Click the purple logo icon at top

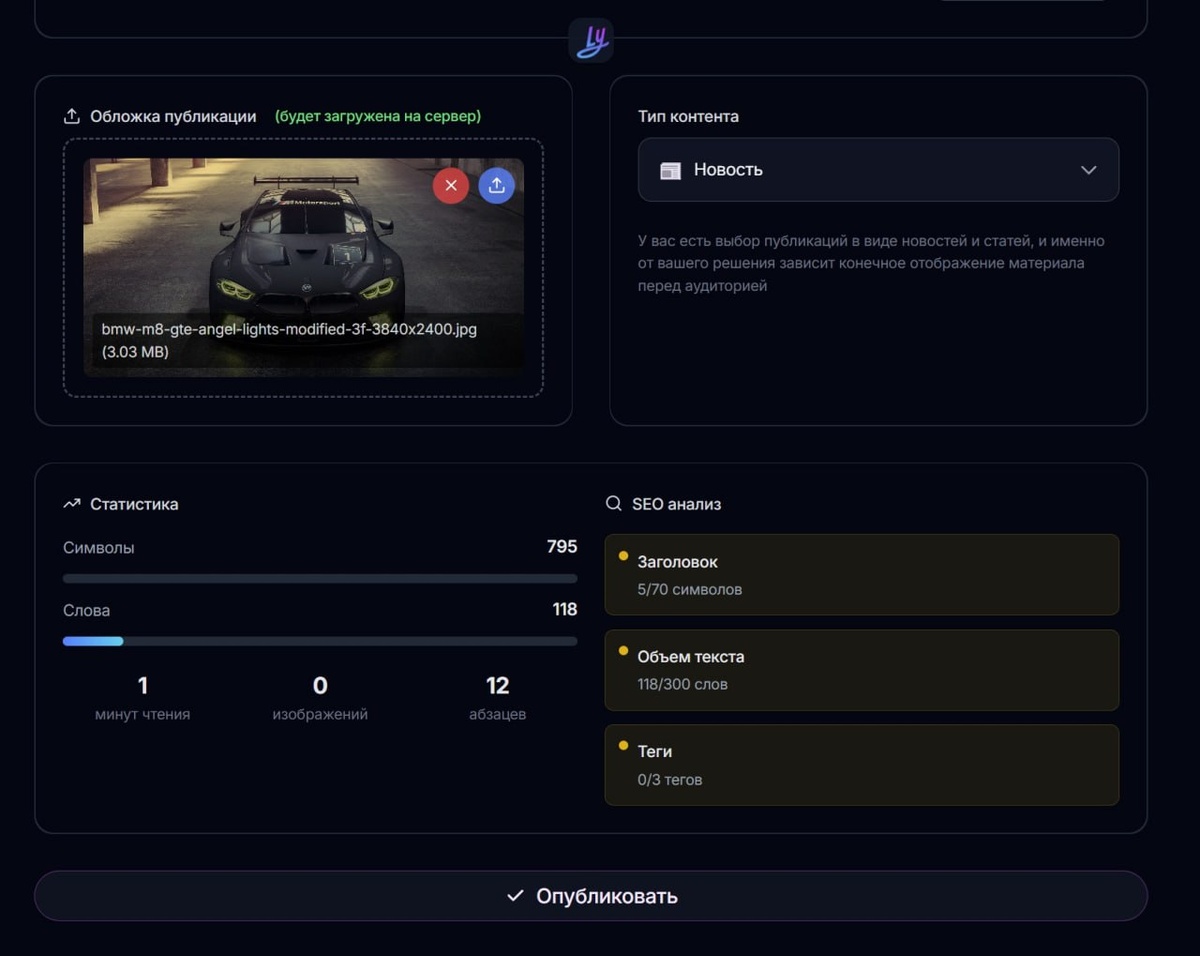point(591,41)
